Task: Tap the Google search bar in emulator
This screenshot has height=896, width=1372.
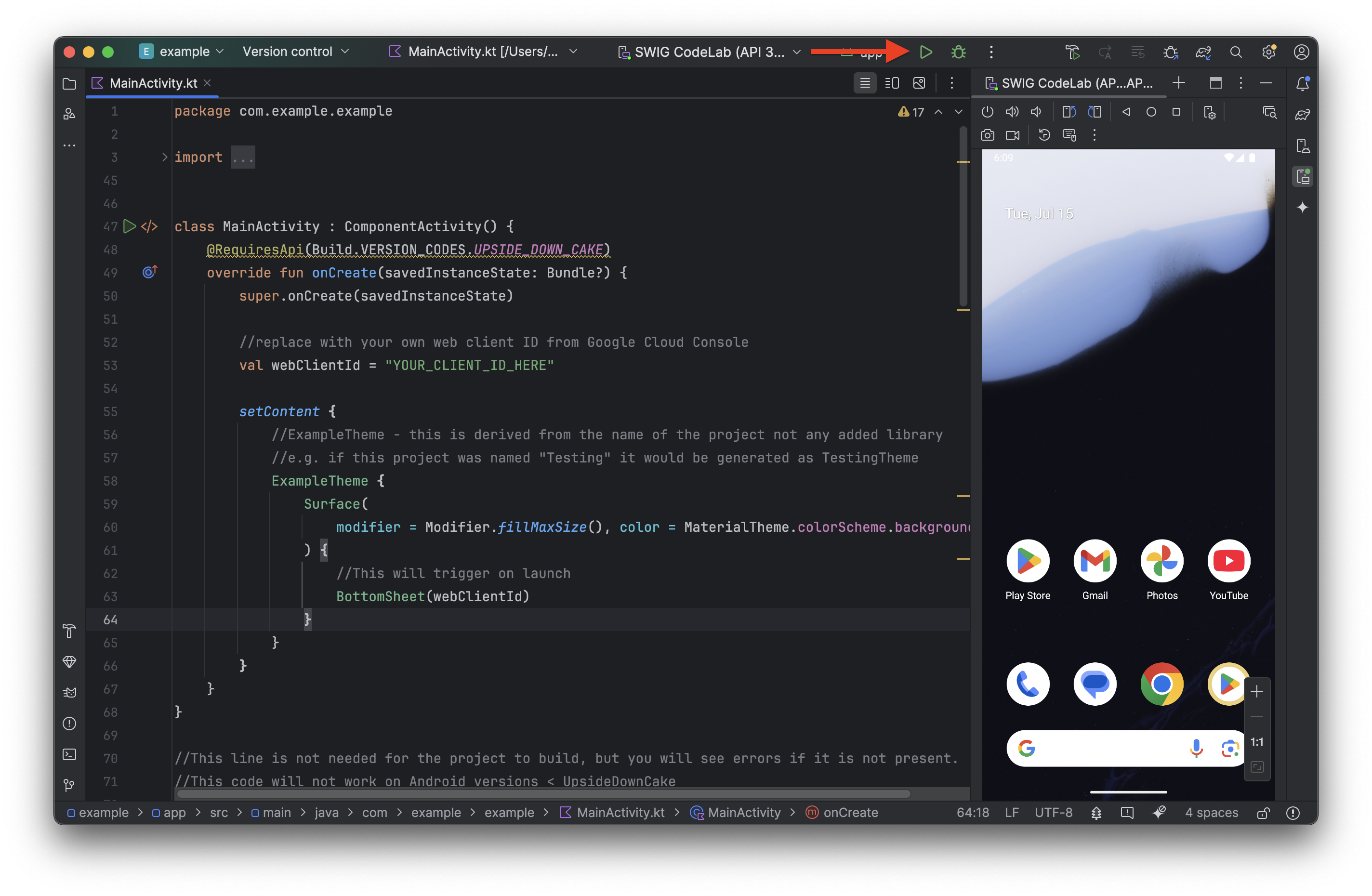Action: click(x=1107, y=749)
